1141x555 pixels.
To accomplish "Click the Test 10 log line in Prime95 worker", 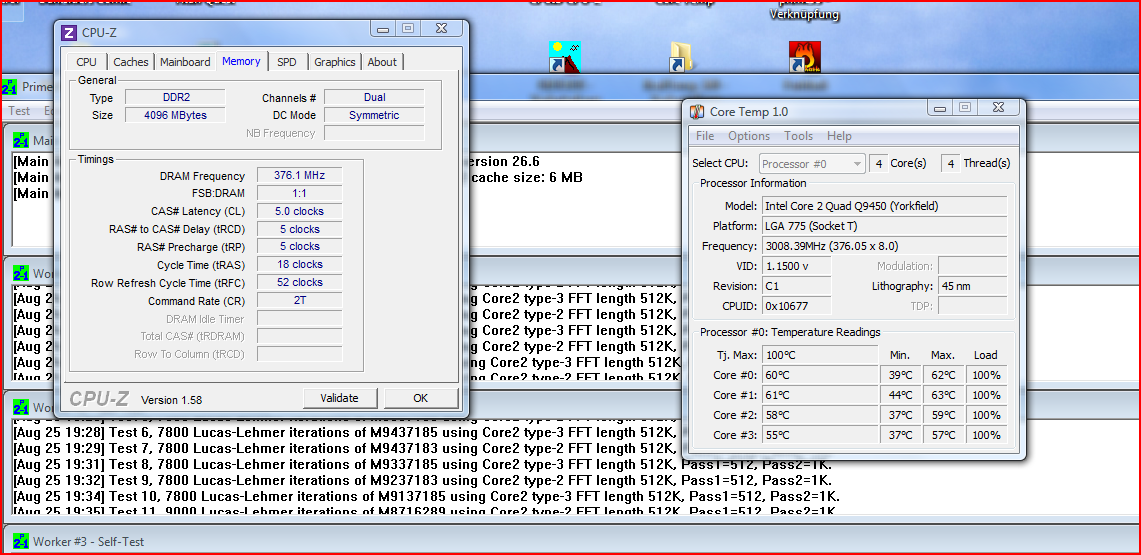I will click(426, 496).
